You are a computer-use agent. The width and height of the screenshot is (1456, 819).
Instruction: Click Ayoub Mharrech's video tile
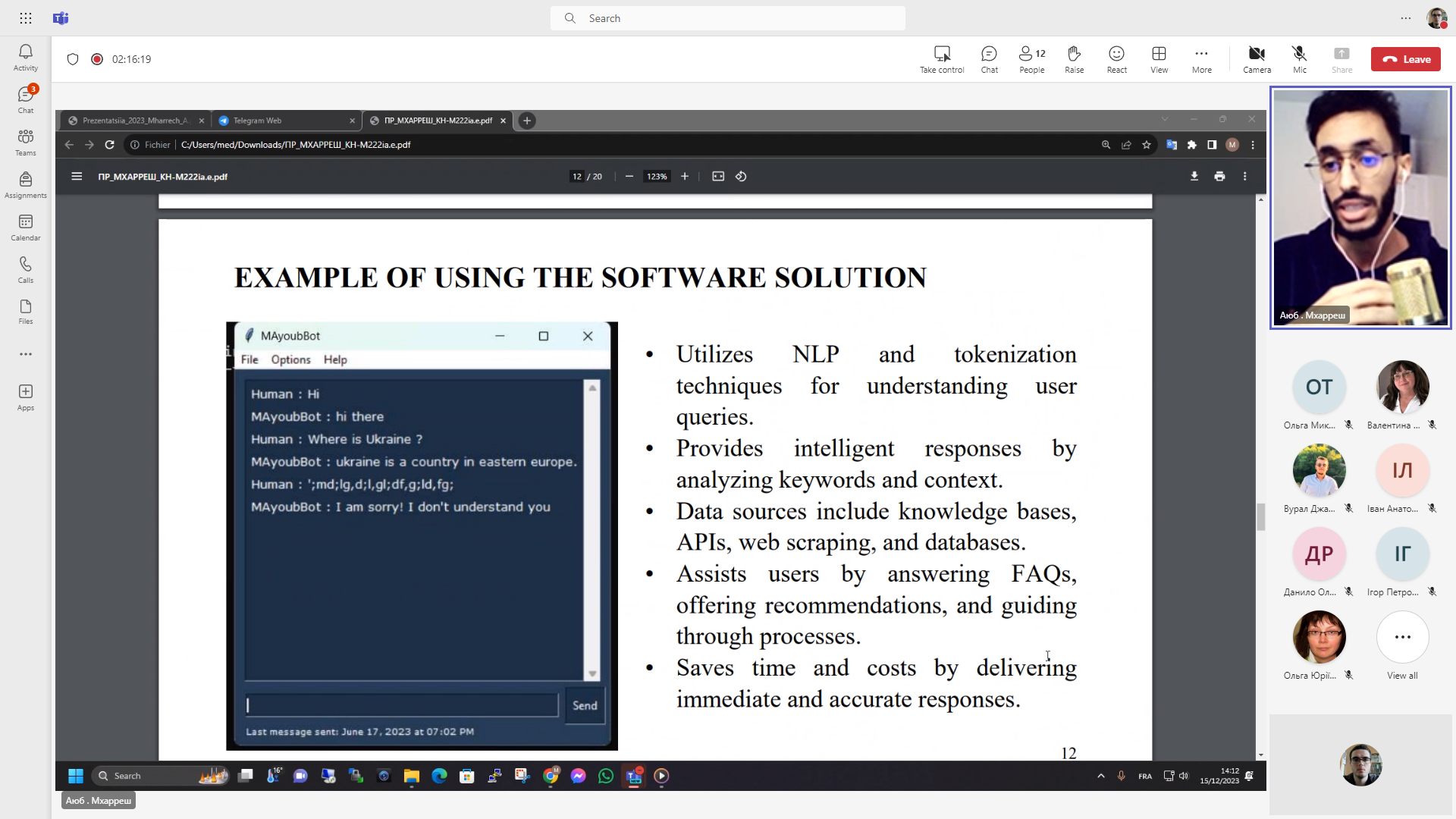1360,207
